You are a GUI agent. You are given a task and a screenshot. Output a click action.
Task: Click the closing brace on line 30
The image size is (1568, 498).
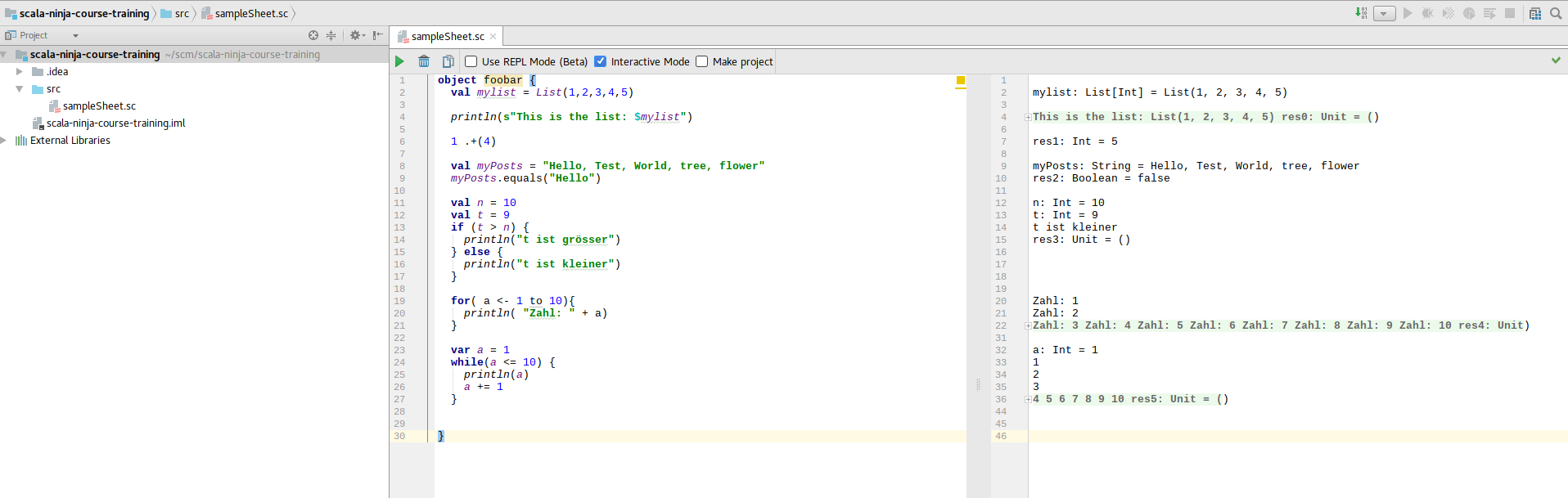point(440,436)
